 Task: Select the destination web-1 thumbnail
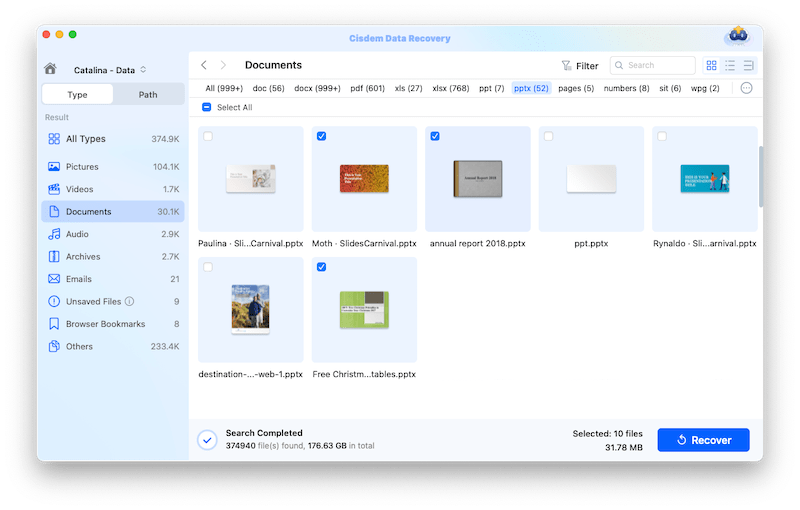click(x=251, y=310)
